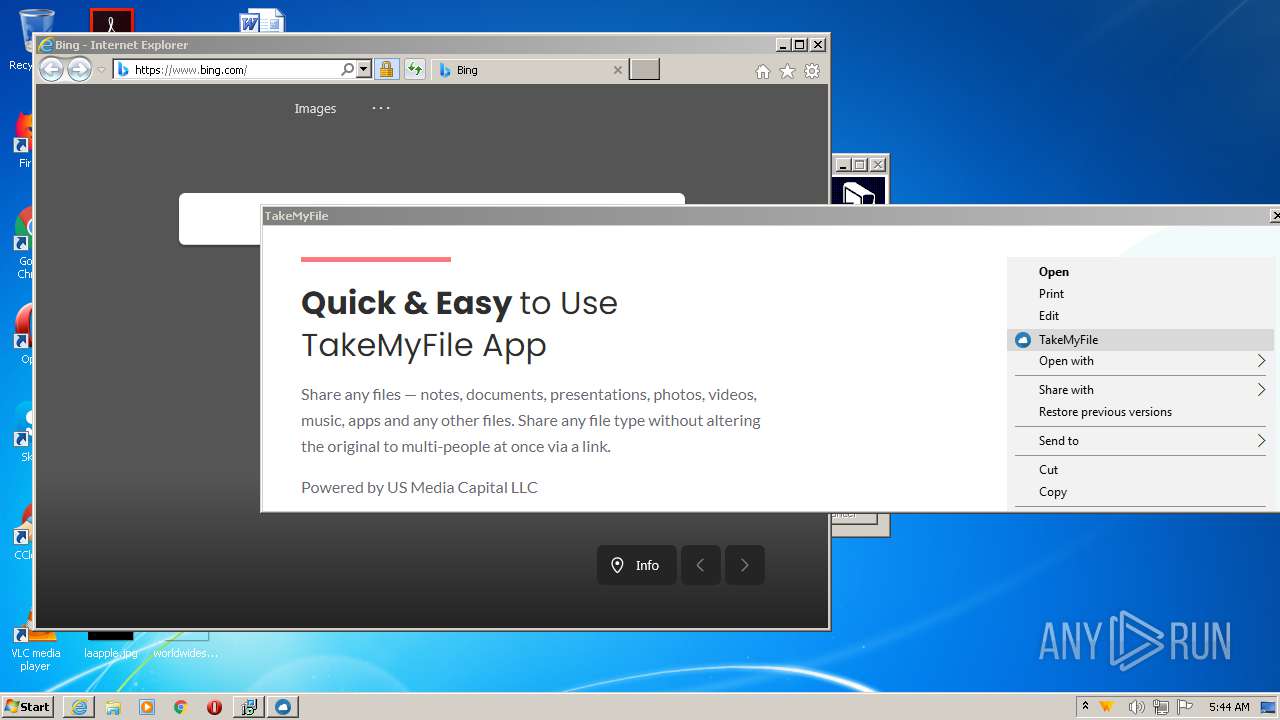Show hidden system tray icons
1280x720 pixels.
(x=1085, y=706)
